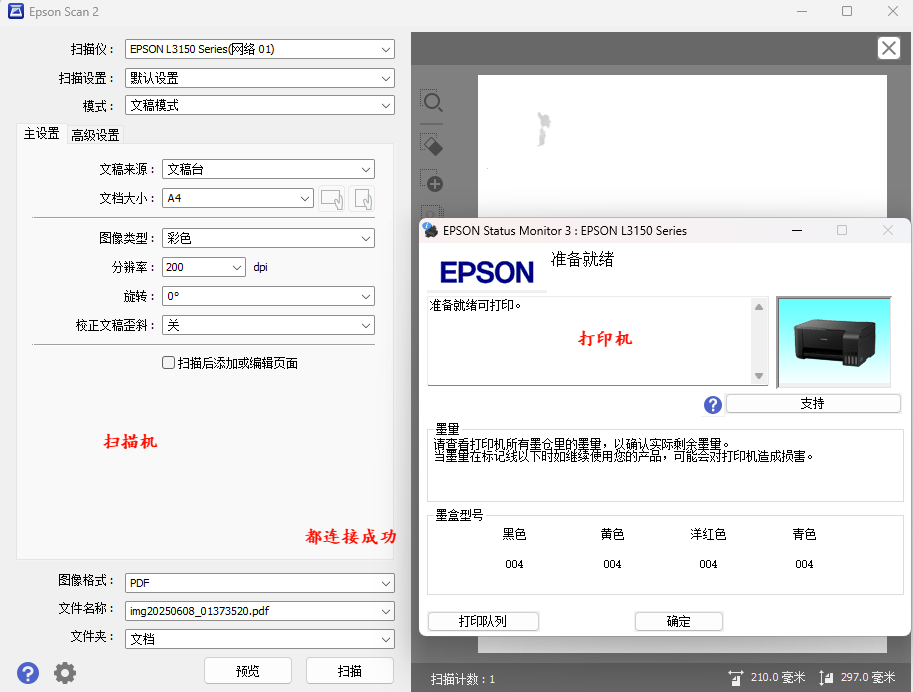Open the 图像格式 PDF dropdown

tap(260, 583)
